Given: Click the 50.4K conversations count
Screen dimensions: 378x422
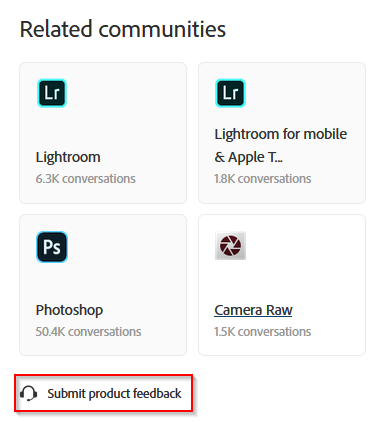Looking at the screenshot, I should pyautogui.click(x=88, y=332).
